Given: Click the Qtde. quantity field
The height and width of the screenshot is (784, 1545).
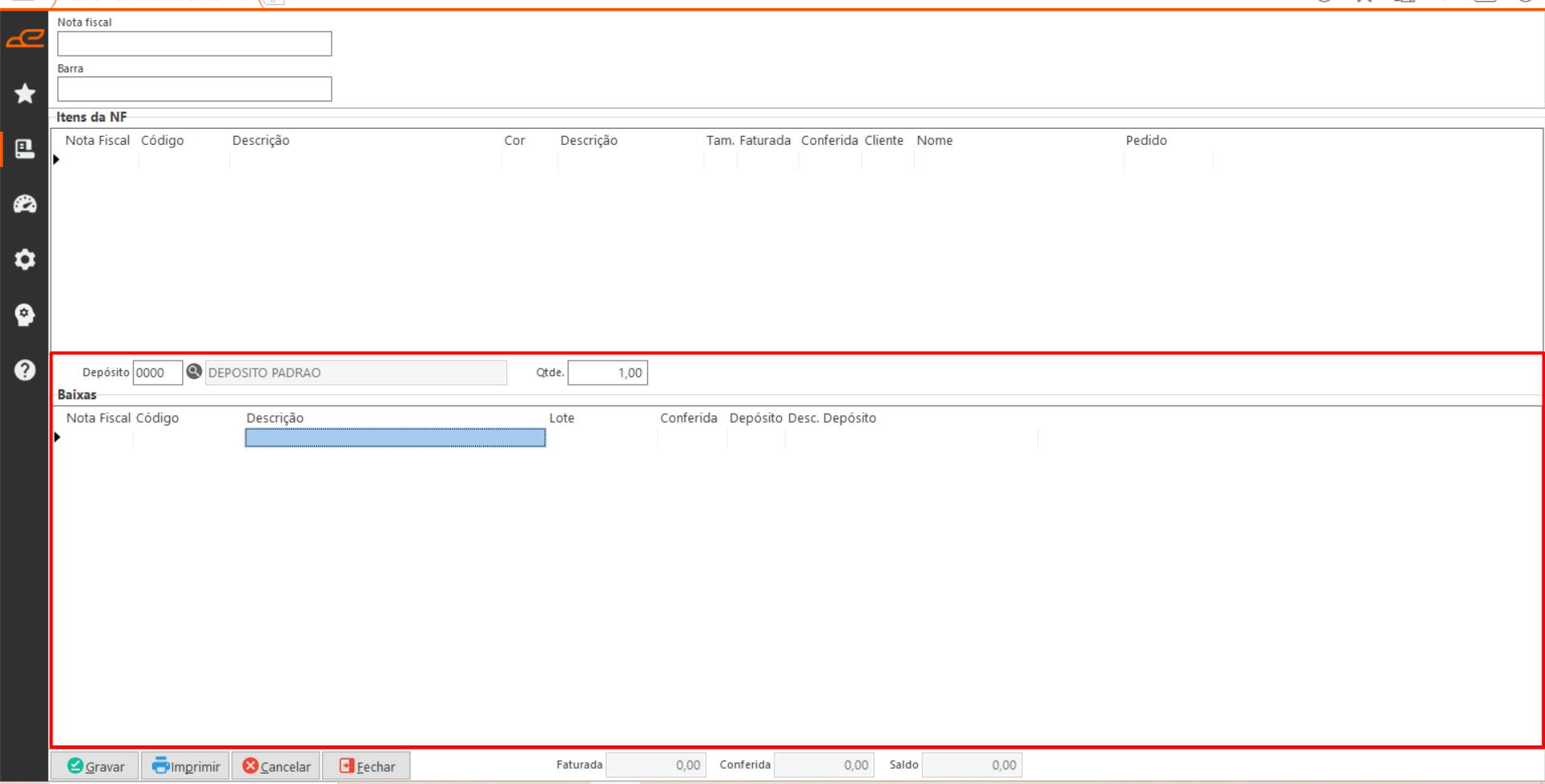Looking at the screenshot, I should point(607,373).
